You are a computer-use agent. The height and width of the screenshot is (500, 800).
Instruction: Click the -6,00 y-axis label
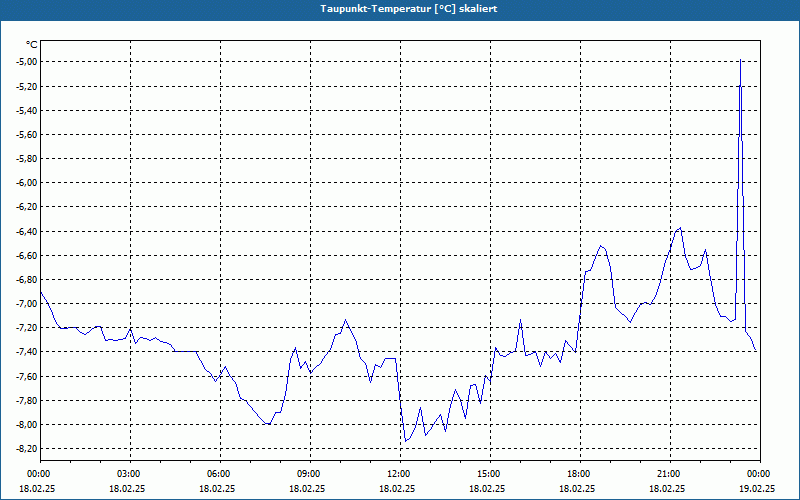(26, 183)
